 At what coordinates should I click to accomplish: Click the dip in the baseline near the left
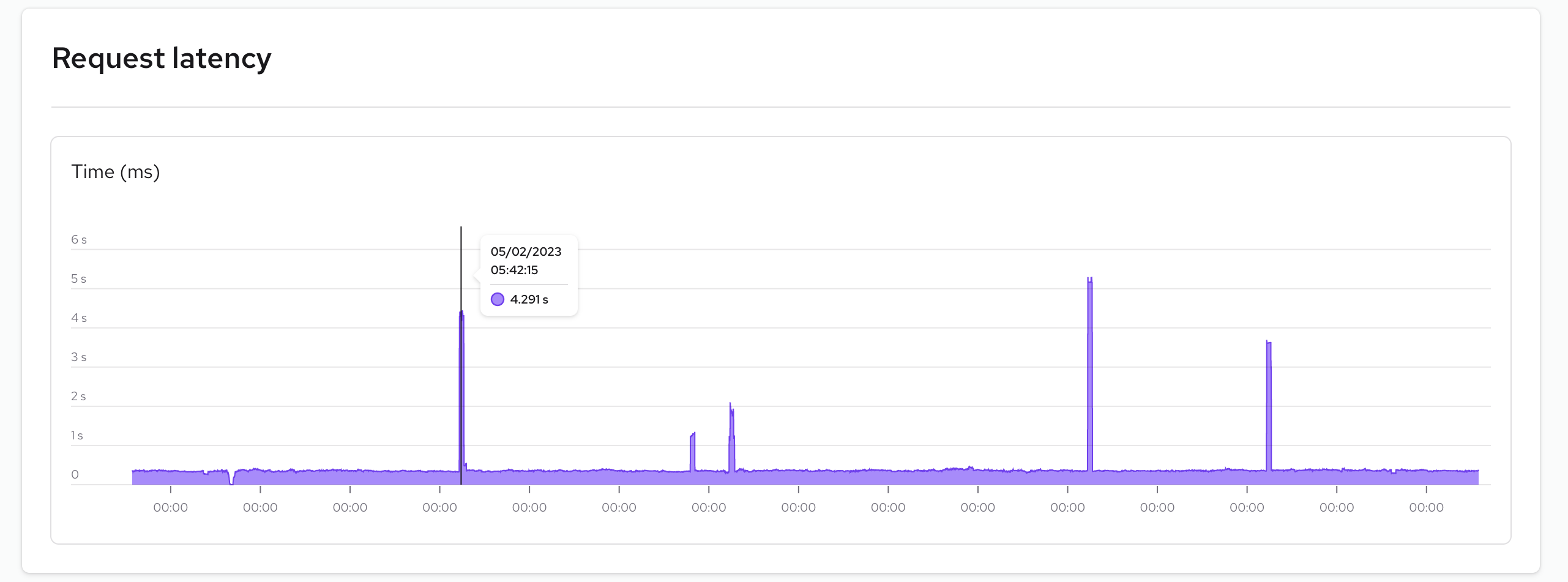[x=231, y=480]
